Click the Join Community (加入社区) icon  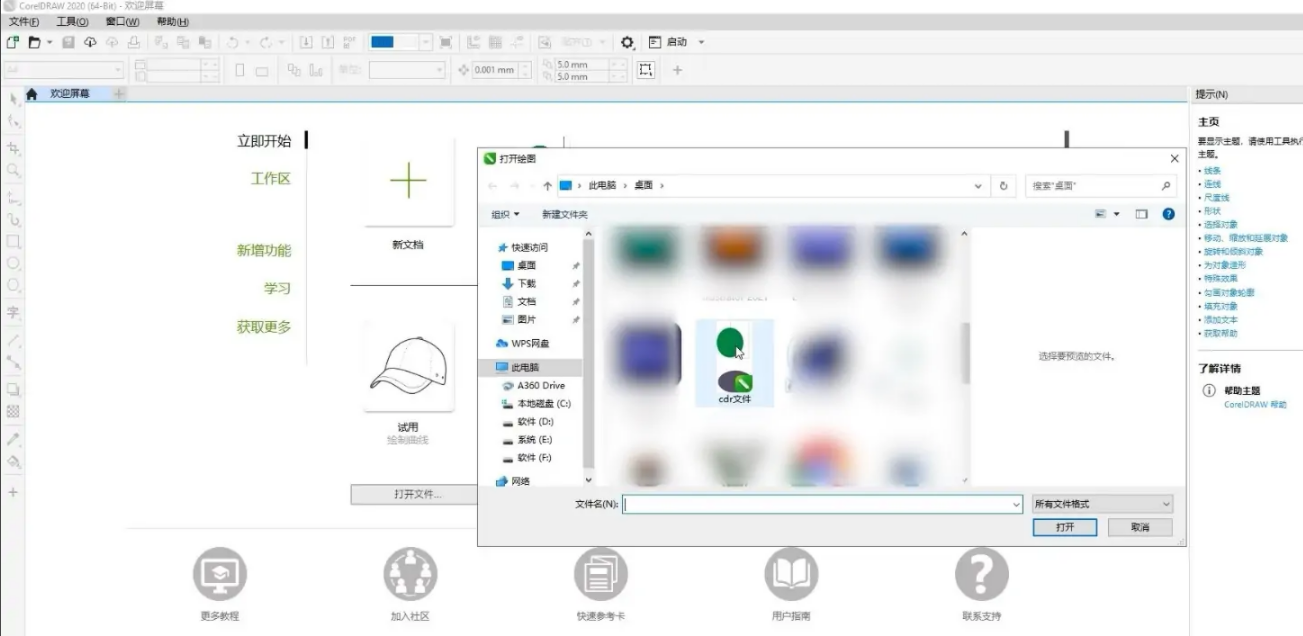pos(410,575)
